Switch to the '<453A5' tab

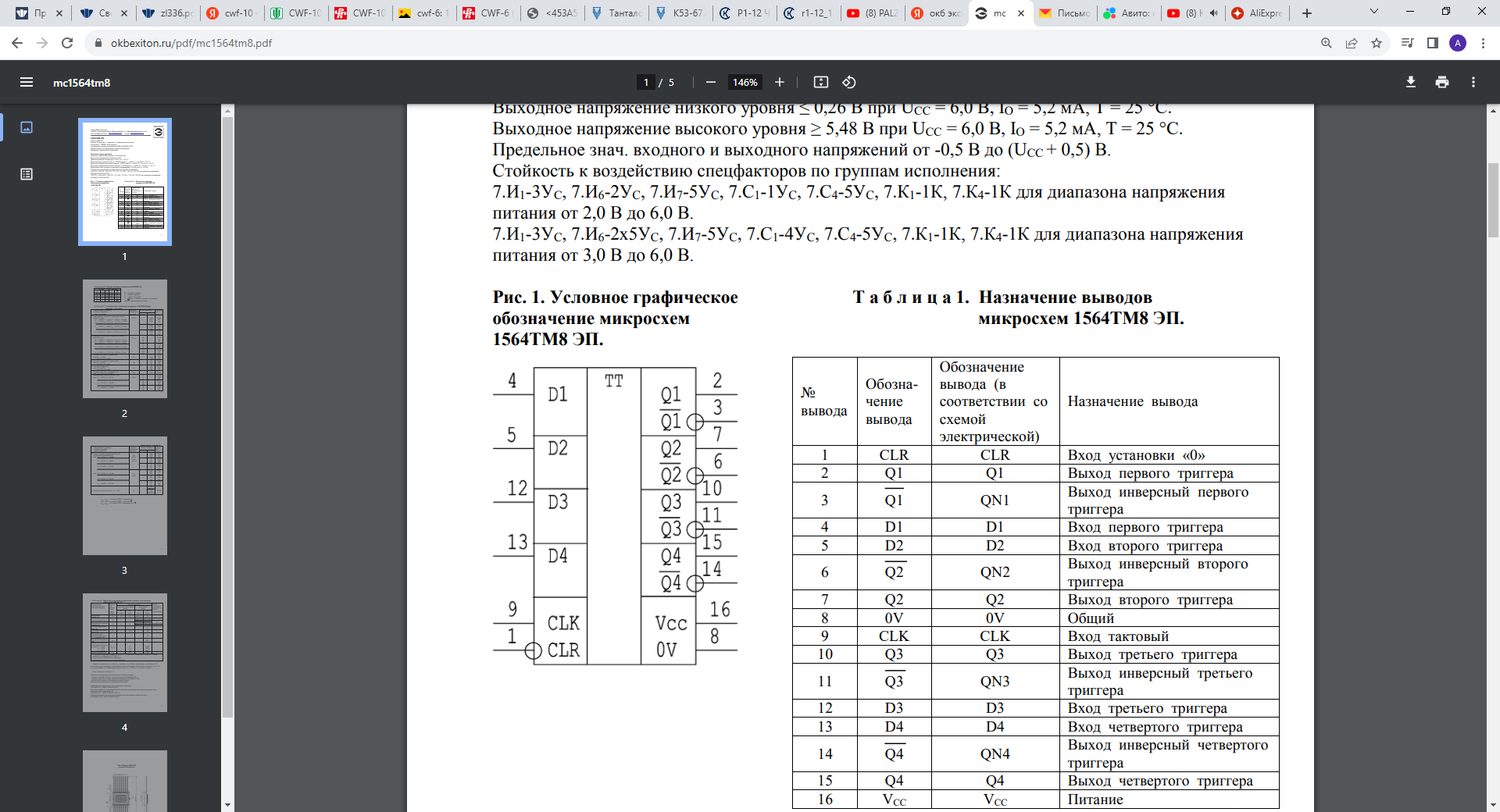pyautogui.click(x=552, y=13)
